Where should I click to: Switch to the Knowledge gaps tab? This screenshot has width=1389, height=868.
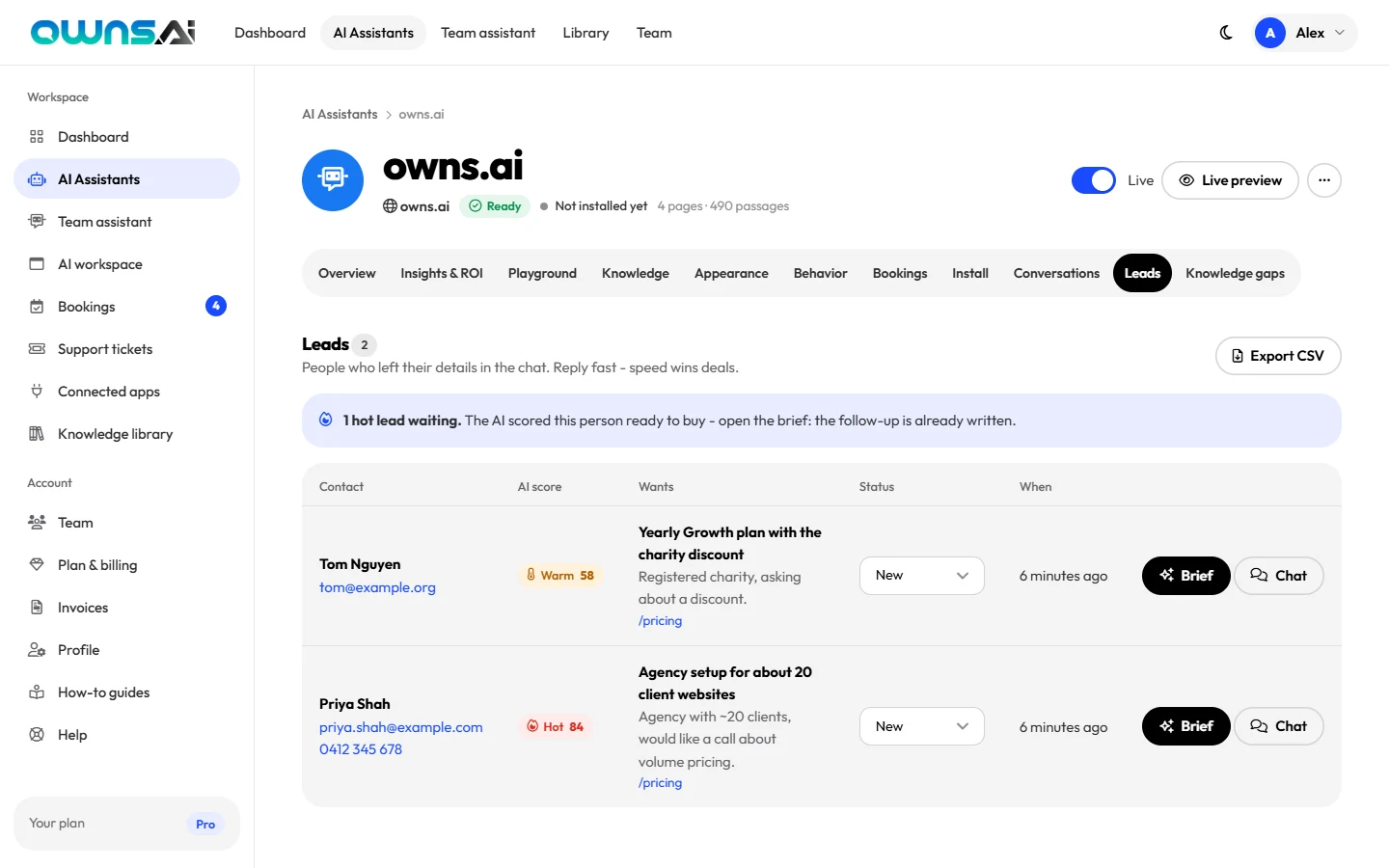[x=1235, y=274]
